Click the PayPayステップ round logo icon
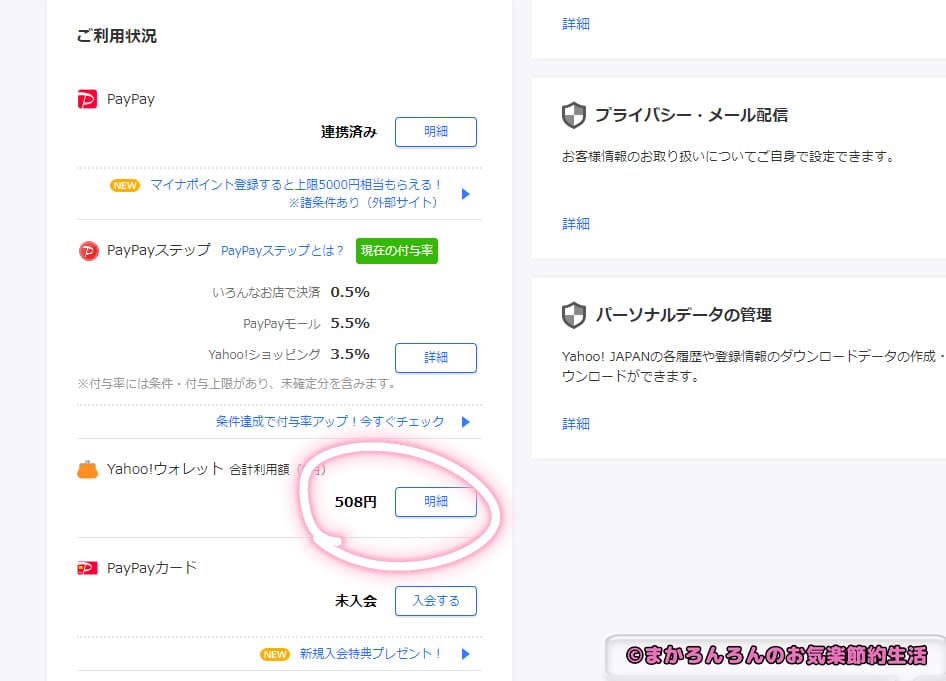946x681 pixels. click(88, 250)
